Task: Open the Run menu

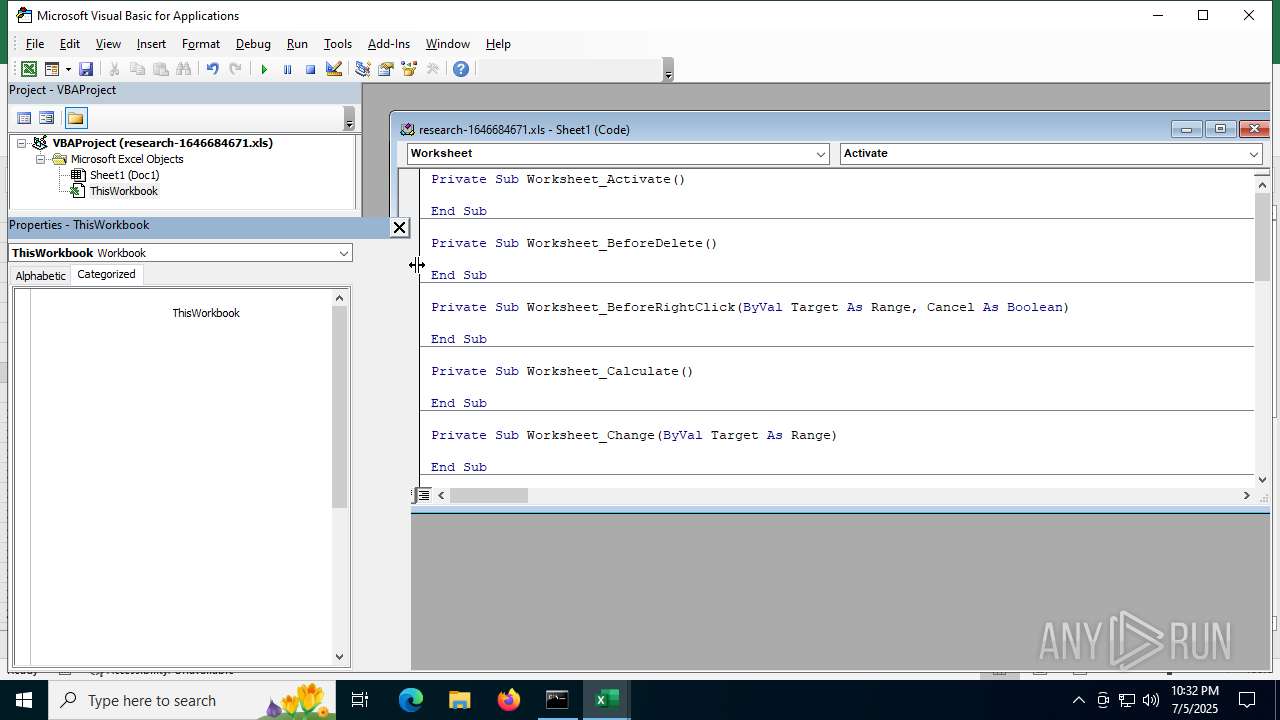Action: tap(297, 44)
